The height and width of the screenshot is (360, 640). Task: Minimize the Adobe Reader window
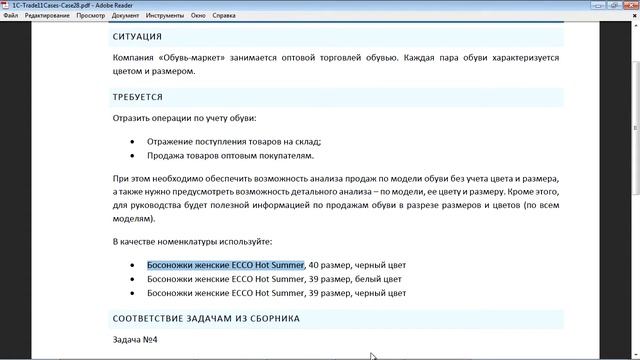pos(598,5)
